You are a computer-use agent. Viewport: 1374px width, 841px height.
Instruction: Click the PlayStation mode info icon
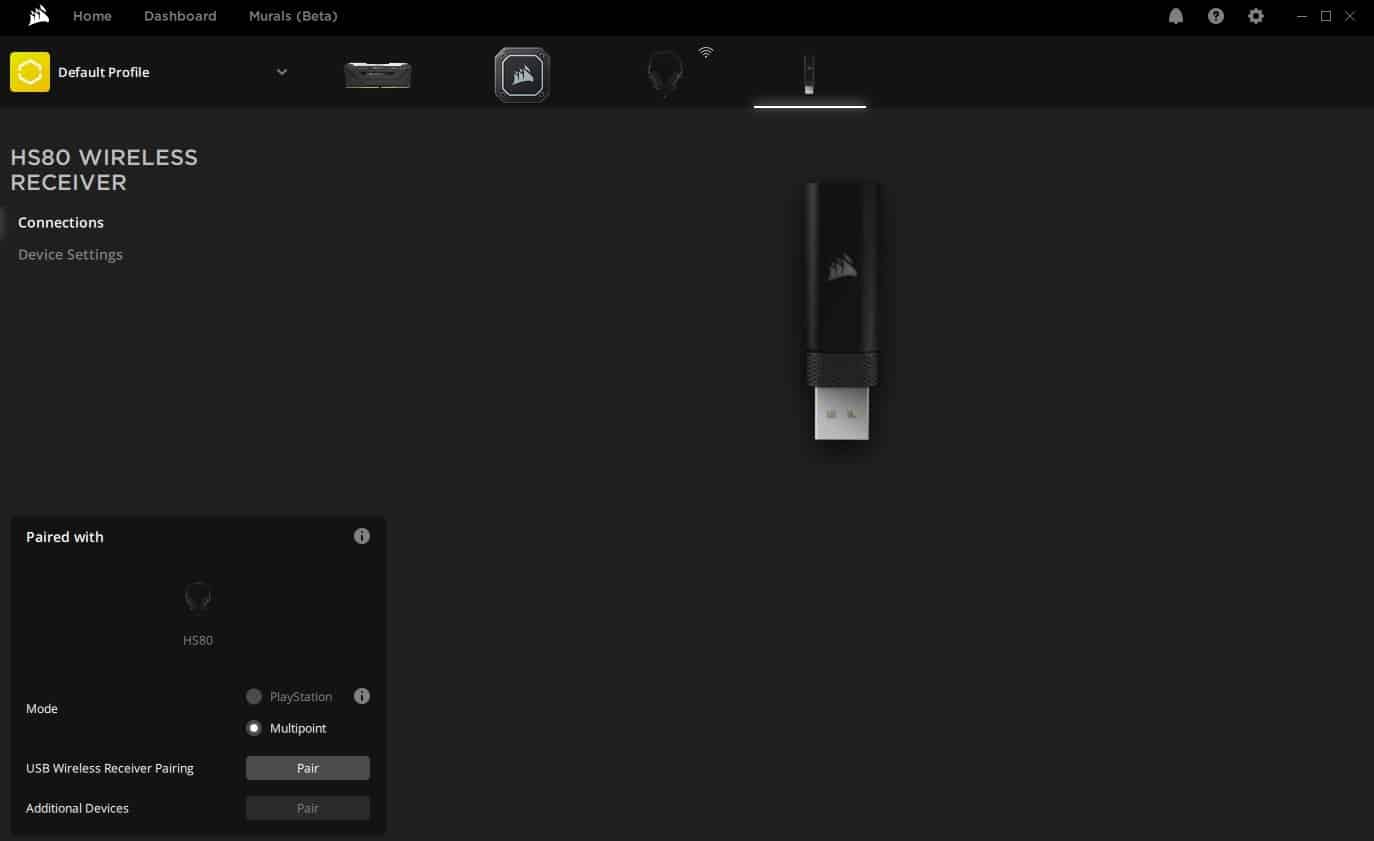tap(362, 696)
